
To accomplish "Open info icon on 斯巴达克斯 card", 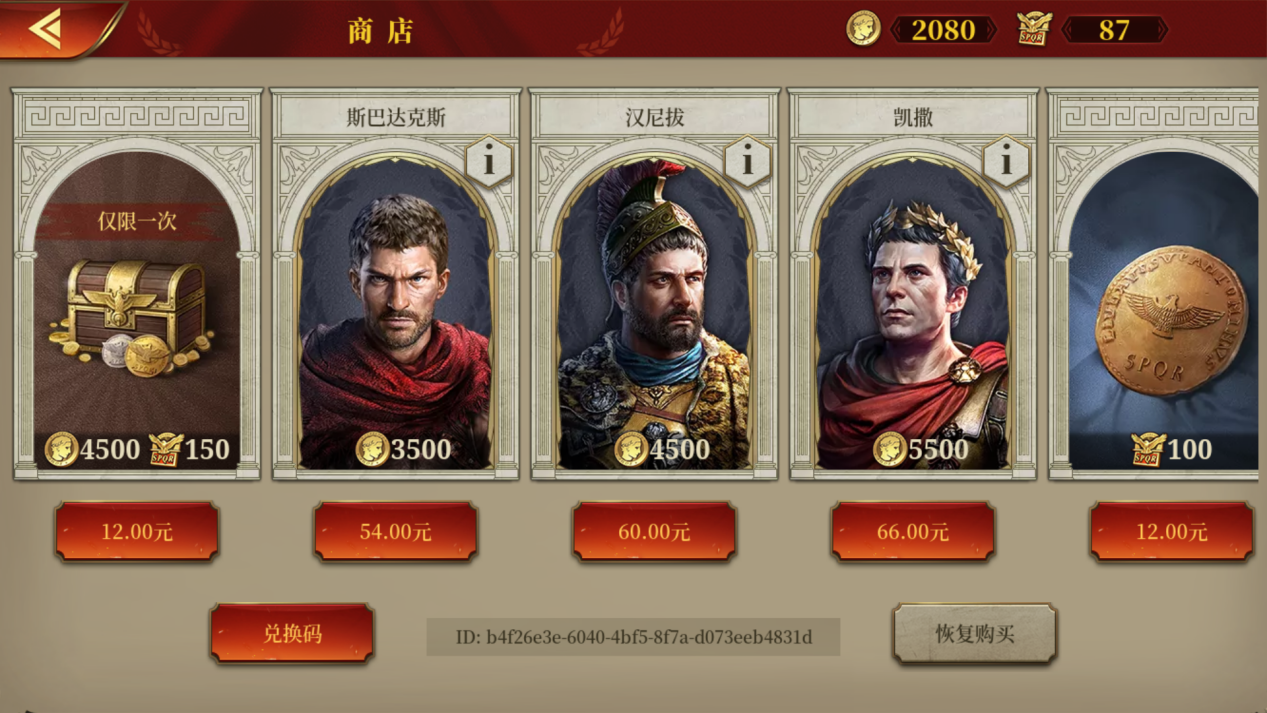I will tap(489, 161).
